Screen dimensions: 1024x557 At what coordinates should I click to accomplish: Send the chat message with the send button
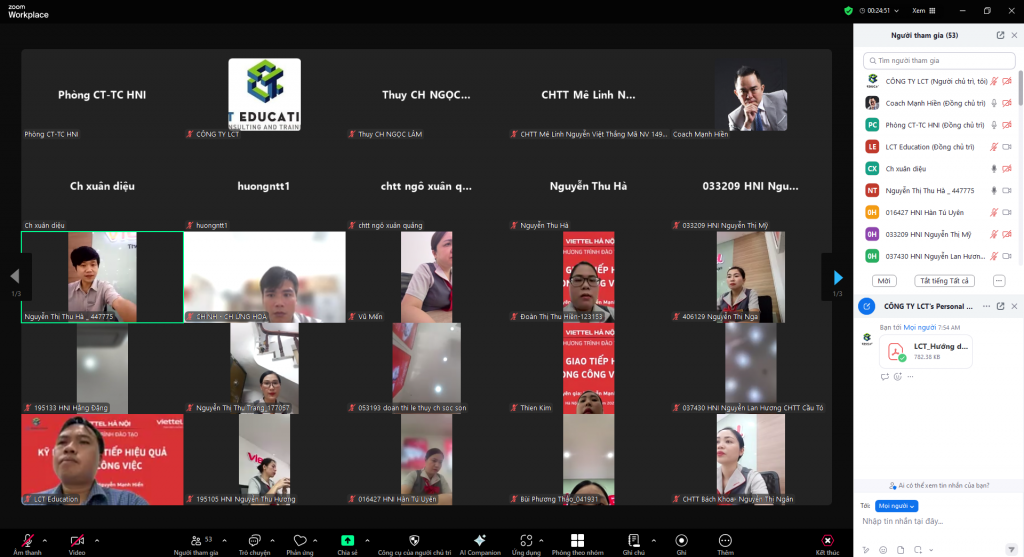[1011, 550]
